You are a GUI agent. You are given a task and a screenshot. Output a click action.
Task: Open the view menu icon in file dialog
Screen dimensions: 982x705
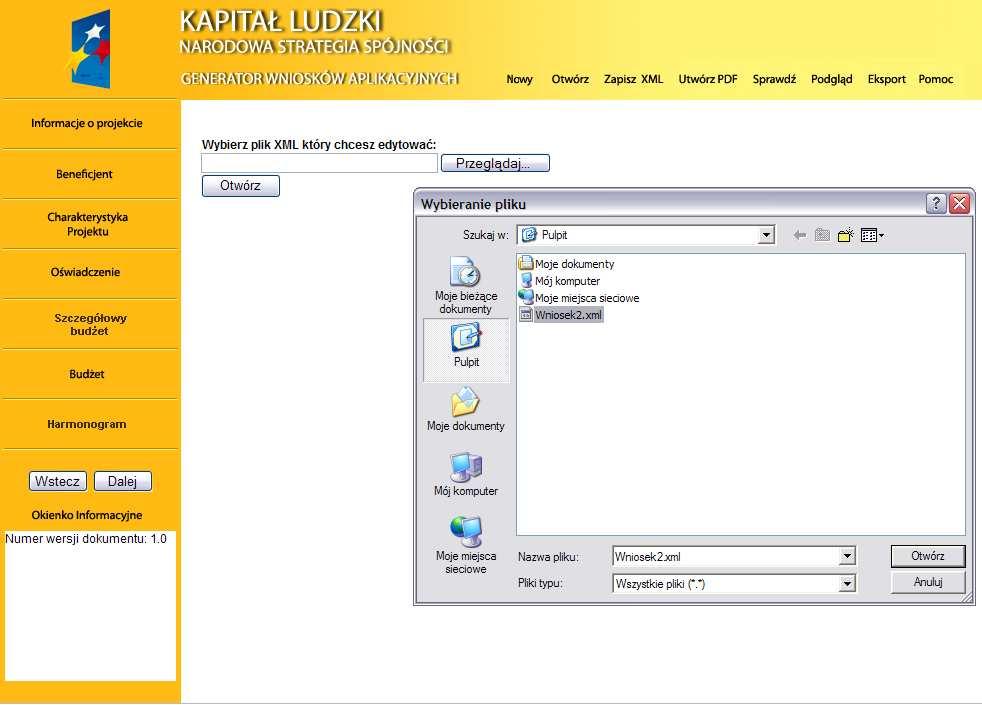pos(872,235)
